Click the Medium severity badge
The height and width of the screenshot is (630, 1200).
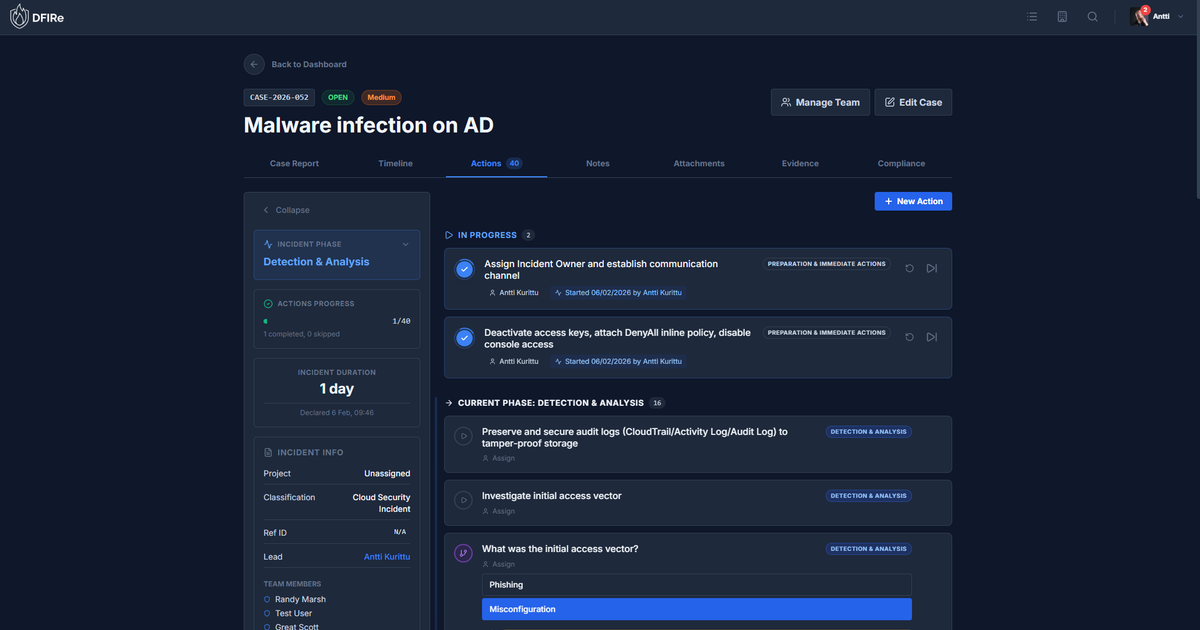(381, 98)
